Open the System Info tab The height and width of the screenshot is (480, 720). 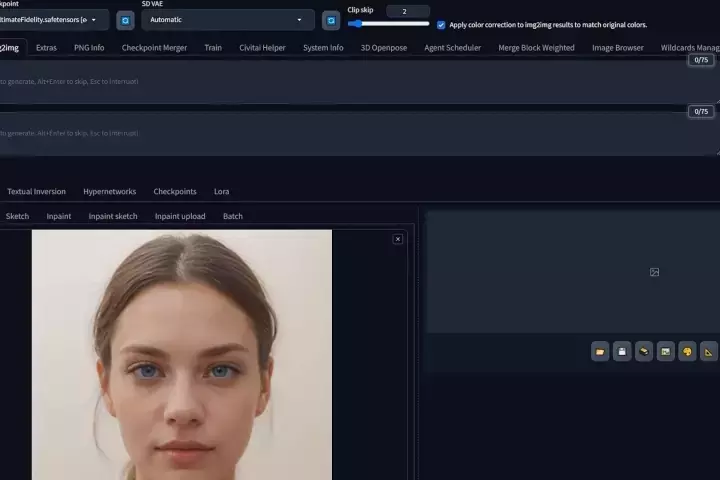(x=323, y=48)
